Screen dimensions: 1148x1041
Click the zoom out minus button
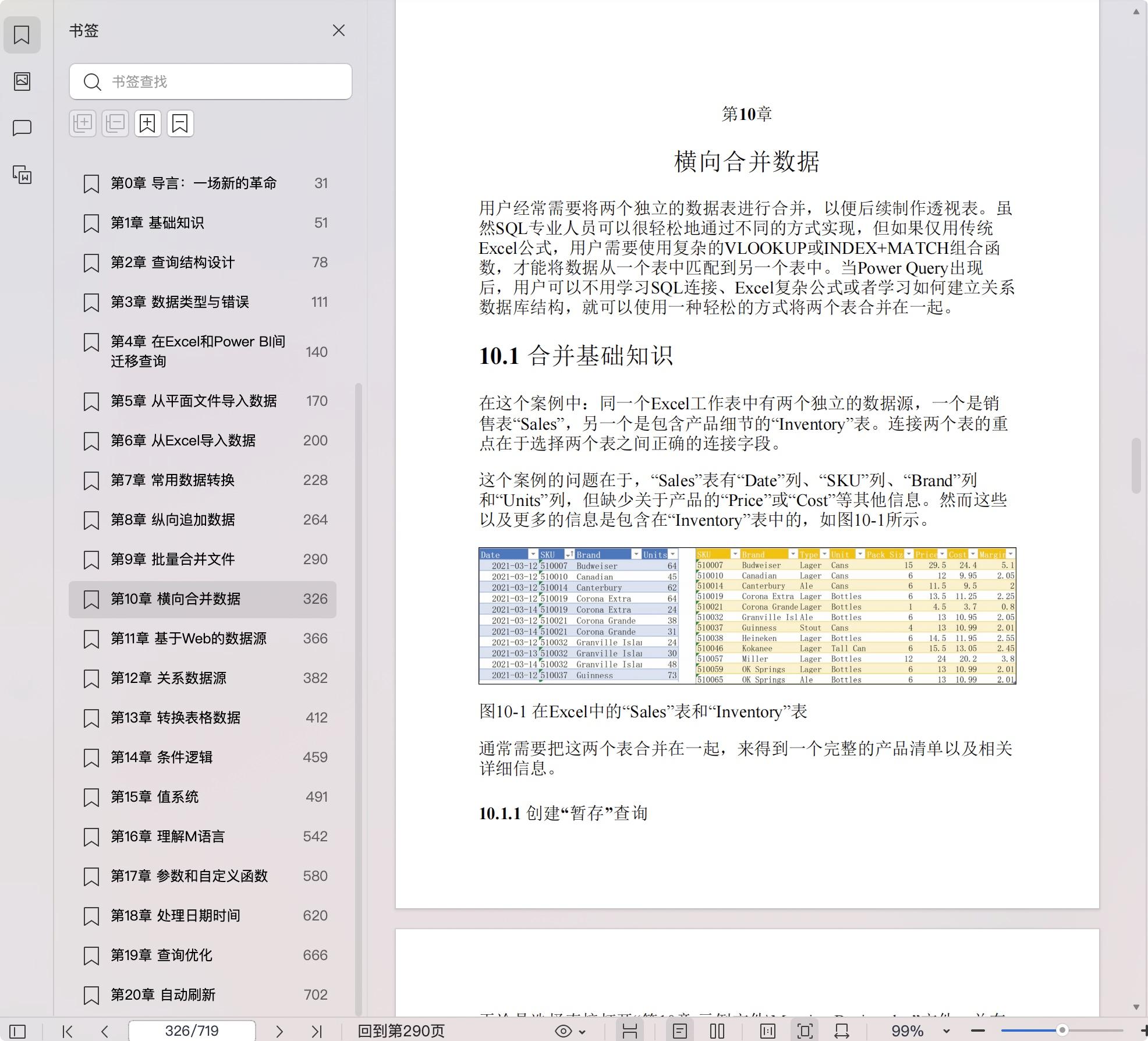point(978,1031)
